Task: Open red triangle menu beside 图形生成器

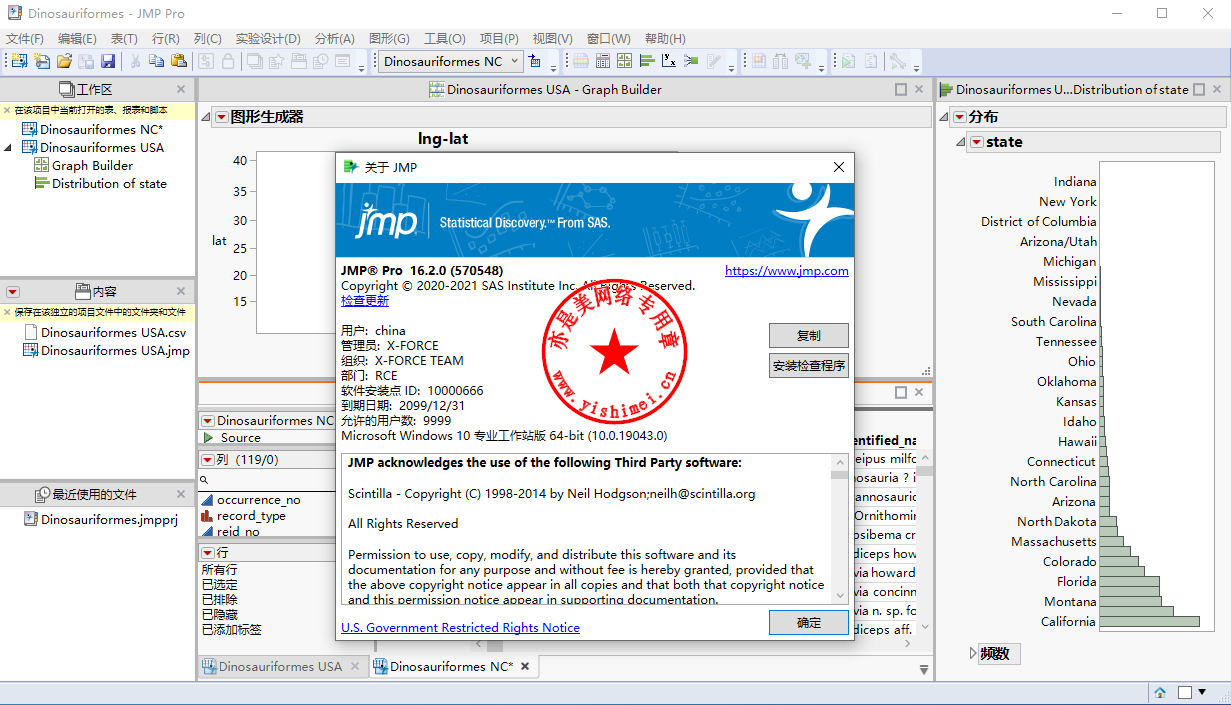Action: click(221, 117)
